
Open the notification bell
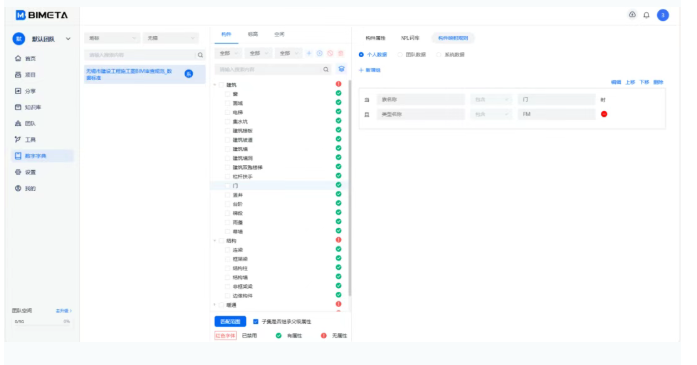tap(646, 15)
